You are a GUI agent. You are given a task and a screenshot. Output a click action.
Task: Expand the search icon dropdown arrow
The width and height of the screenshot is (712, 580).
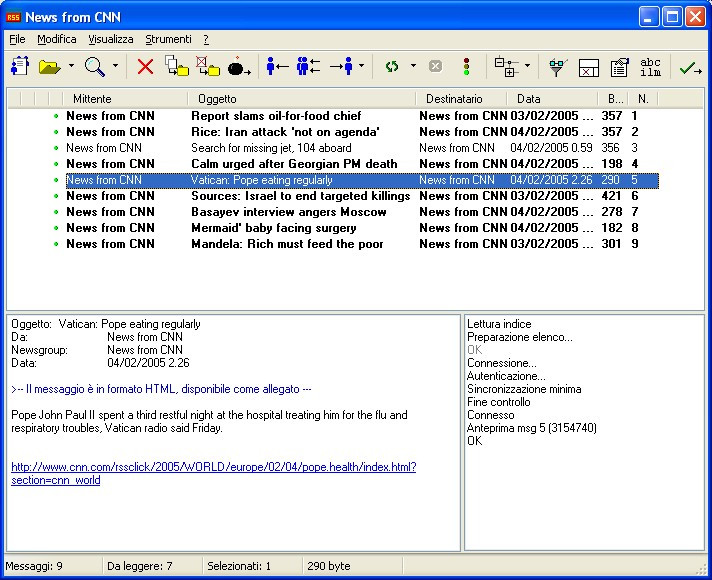tap(115, 66)
